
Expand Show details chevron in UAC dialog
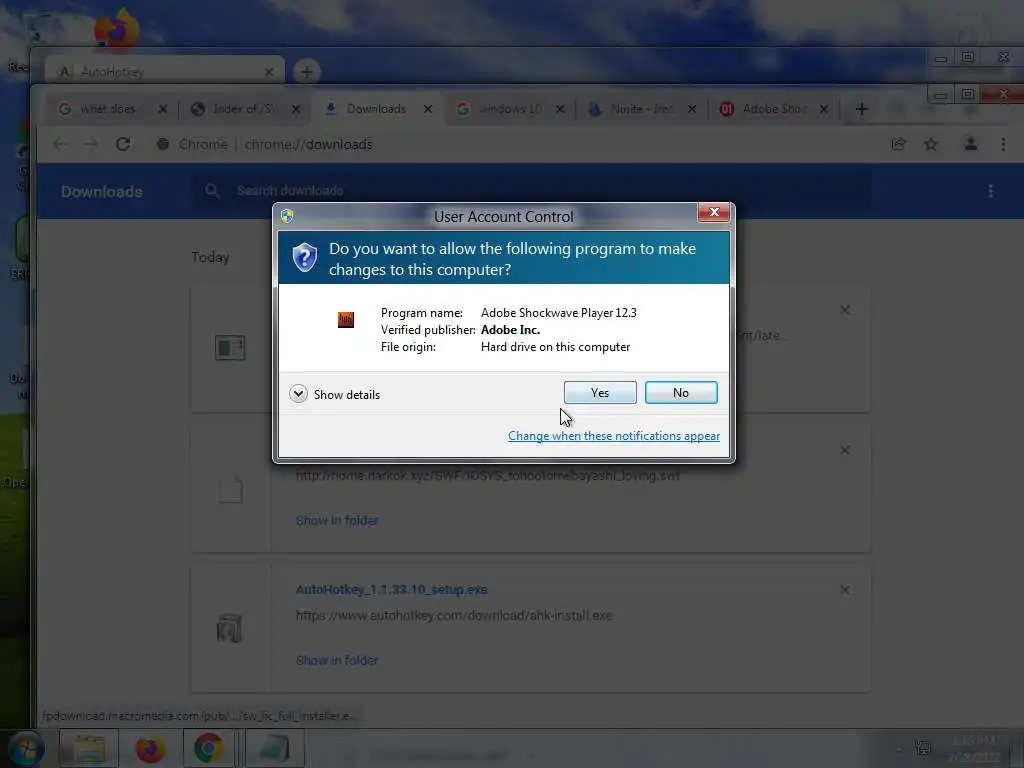coord(298,394)
